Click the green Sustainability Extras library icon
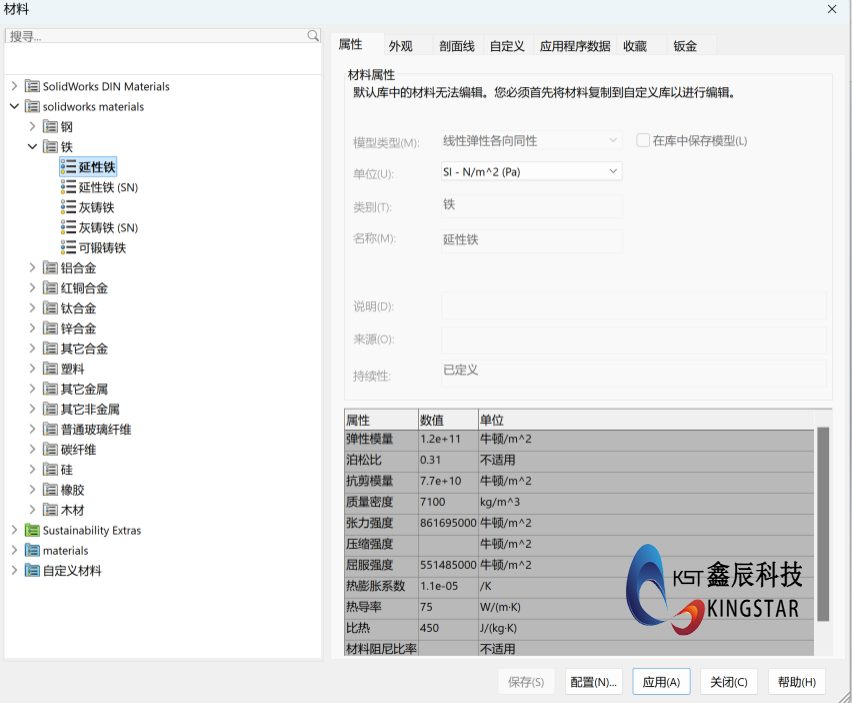This screenshot has height=703, width=852. click(x=32, y=530)
